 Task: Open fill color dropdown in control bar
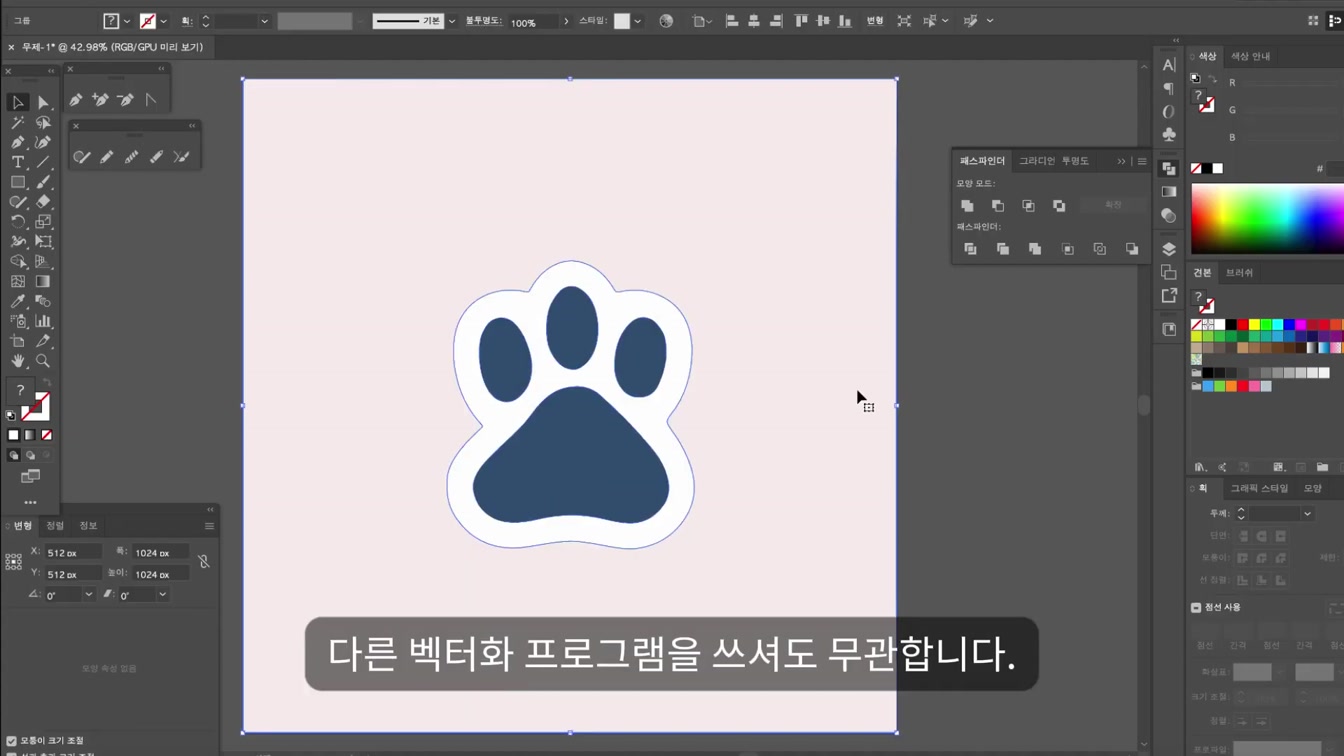click(127, 21)
